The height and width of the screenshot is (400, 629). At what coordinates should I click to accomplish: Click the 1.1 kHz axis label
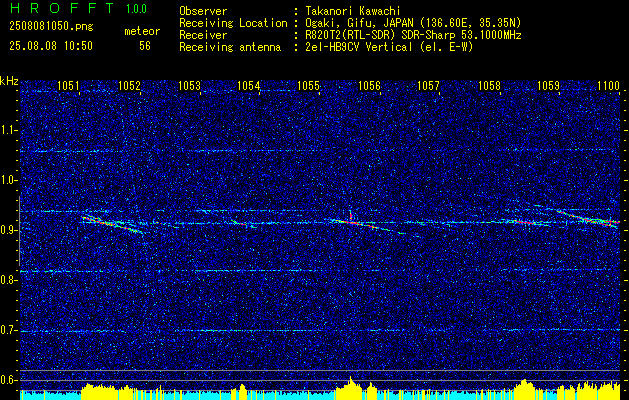(x=8, y=130)
